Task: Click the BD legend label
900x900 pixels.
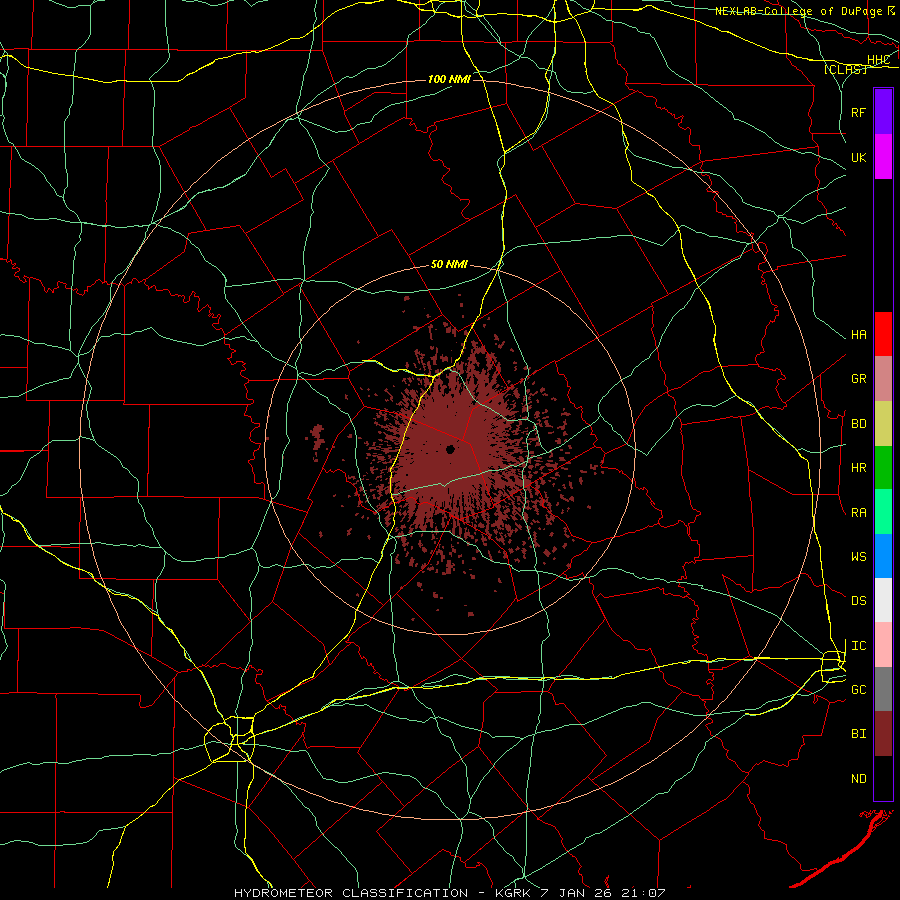Action: (x=858, y=424)
